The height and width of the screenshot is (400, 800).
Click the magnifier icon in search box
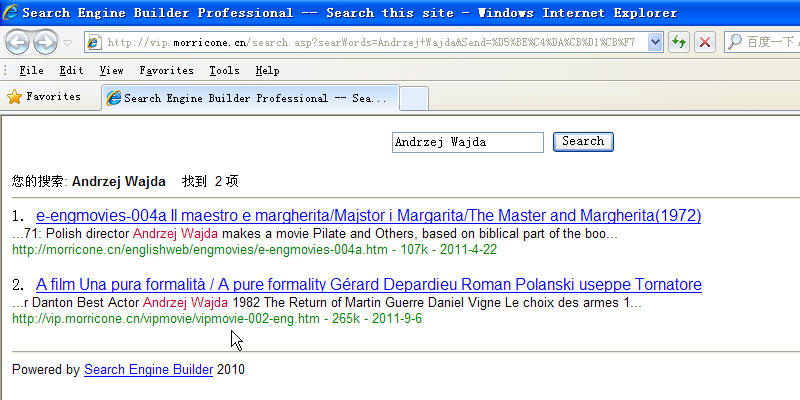pos(734,42)
